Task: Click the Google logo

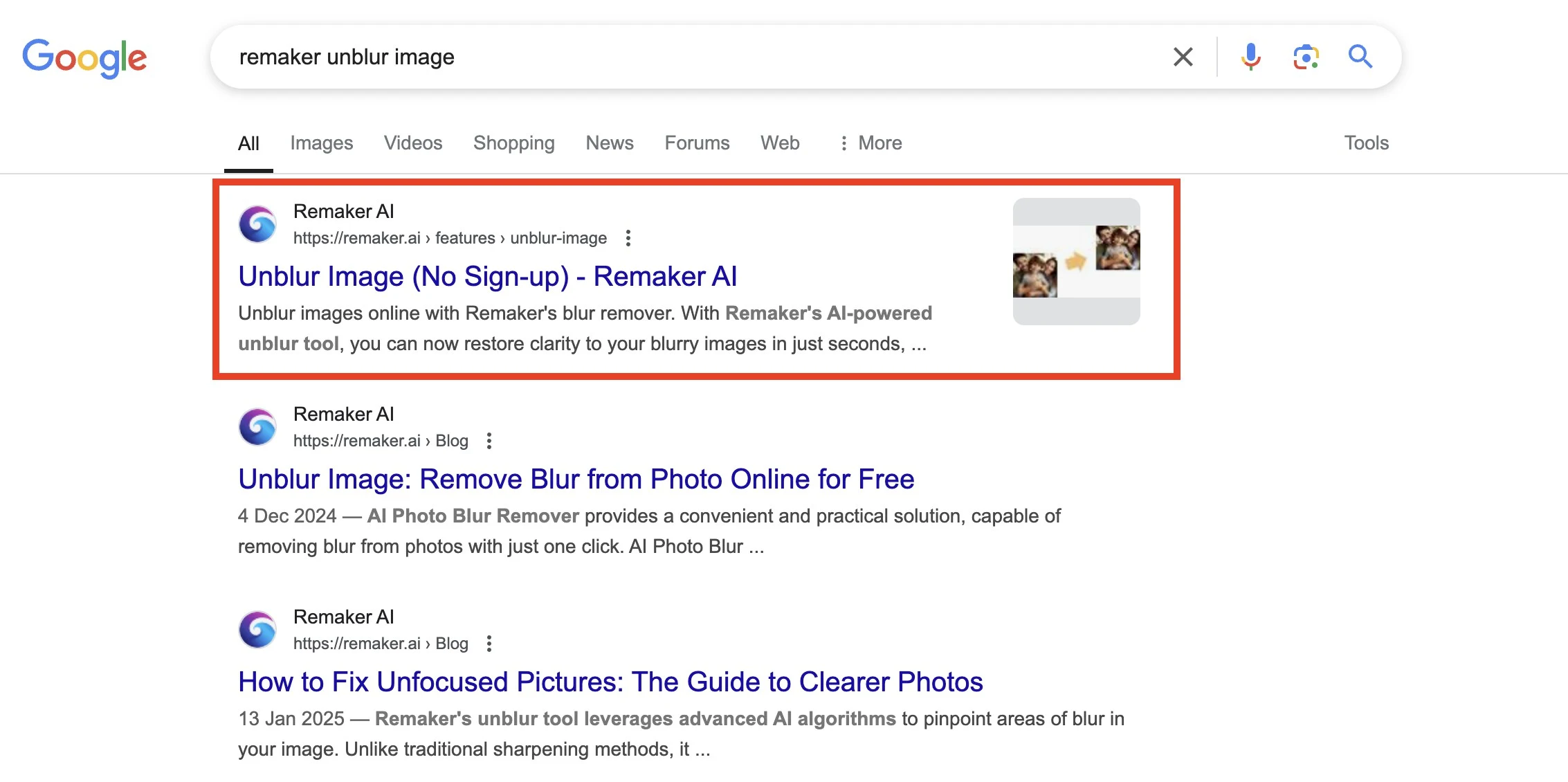Action: click(x=84, y=58)
